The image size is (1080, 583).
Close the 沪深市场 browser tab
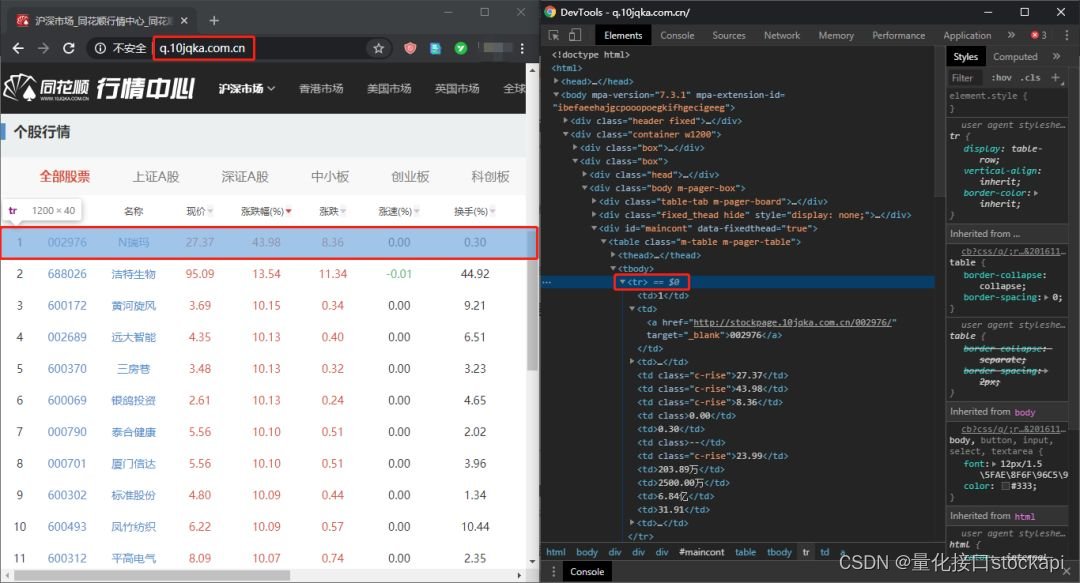[184, 21]
